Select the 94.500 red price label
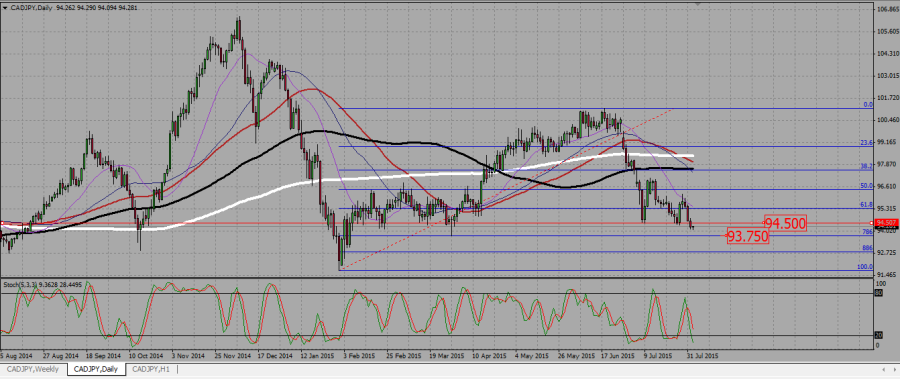Image resolution: width=900 pixels, height=379 pixels. (785, 223)
